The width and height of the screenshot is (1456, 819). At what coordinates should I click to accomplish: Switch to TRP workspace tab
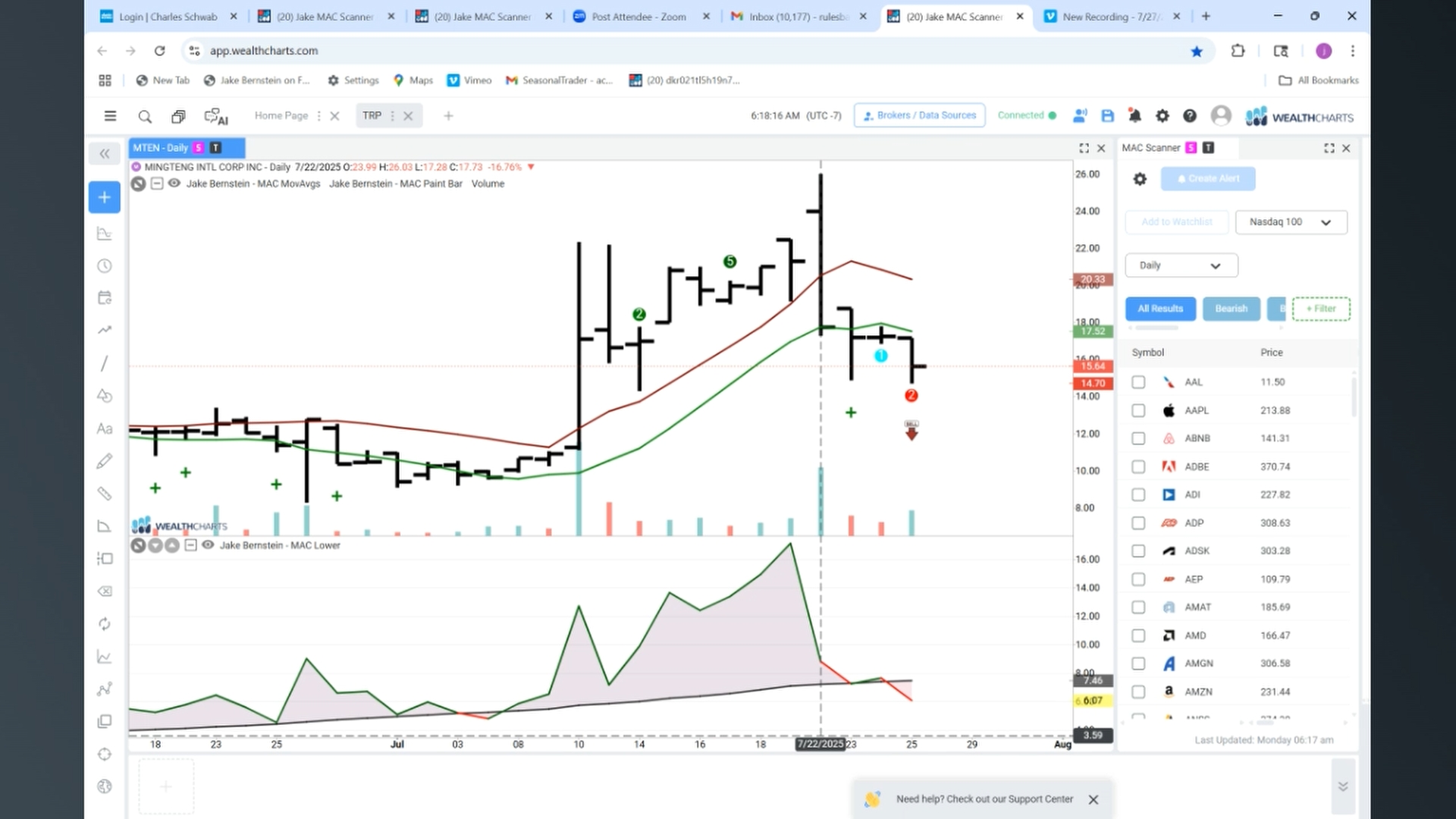(372, 116)
